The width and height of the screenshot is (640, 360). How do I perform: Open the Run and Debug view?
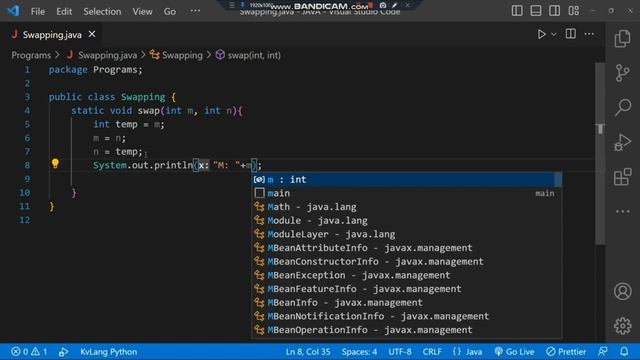[x=622, y=142]
